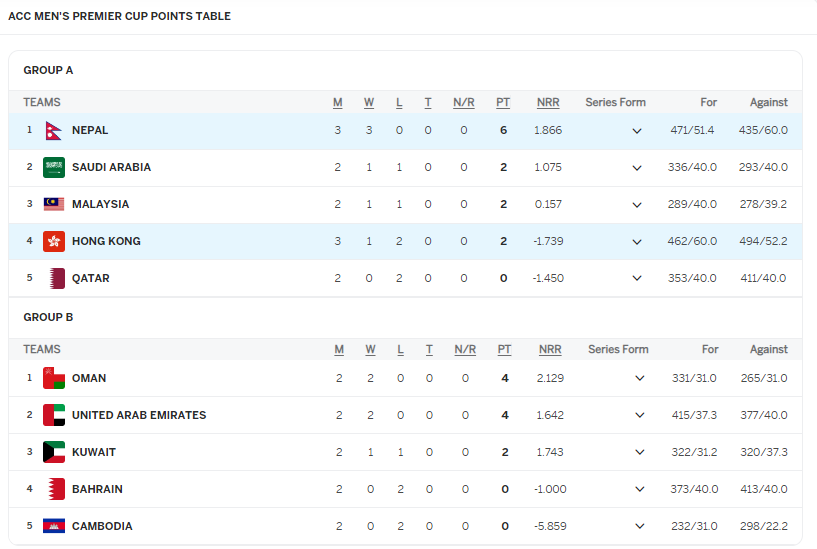Show Bahrain's series form details
Image resolution: width=817 pixels, height=549 pixels.
(x=639, y=490)
